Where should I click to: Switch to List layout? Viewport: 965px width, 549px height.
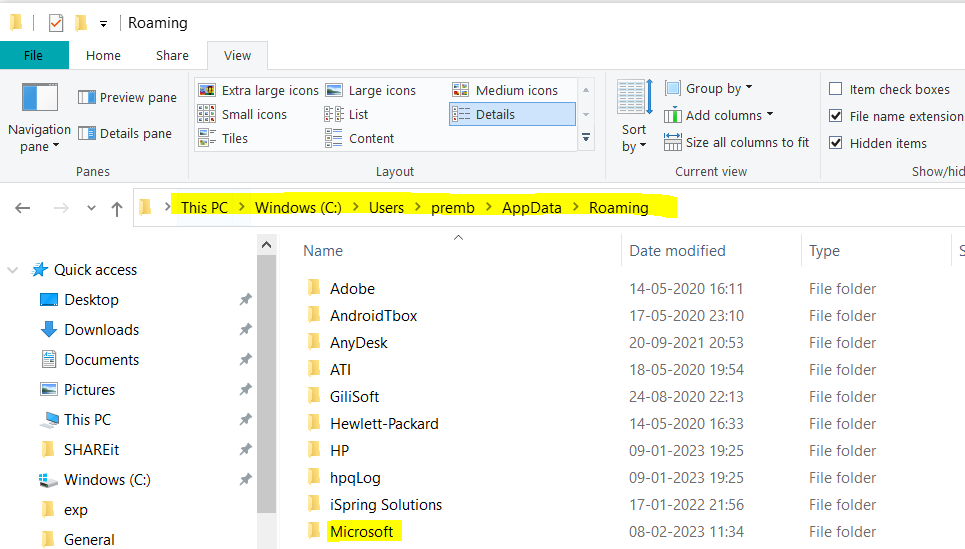(x=346, y=114)
